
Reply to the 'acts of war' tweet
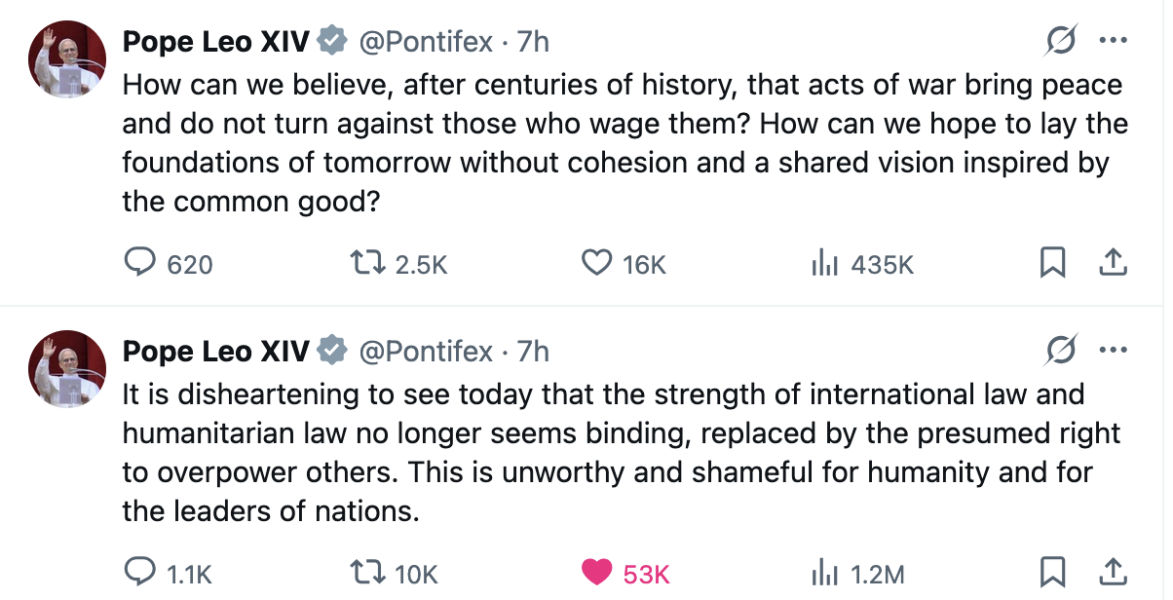tap(141, 263)
